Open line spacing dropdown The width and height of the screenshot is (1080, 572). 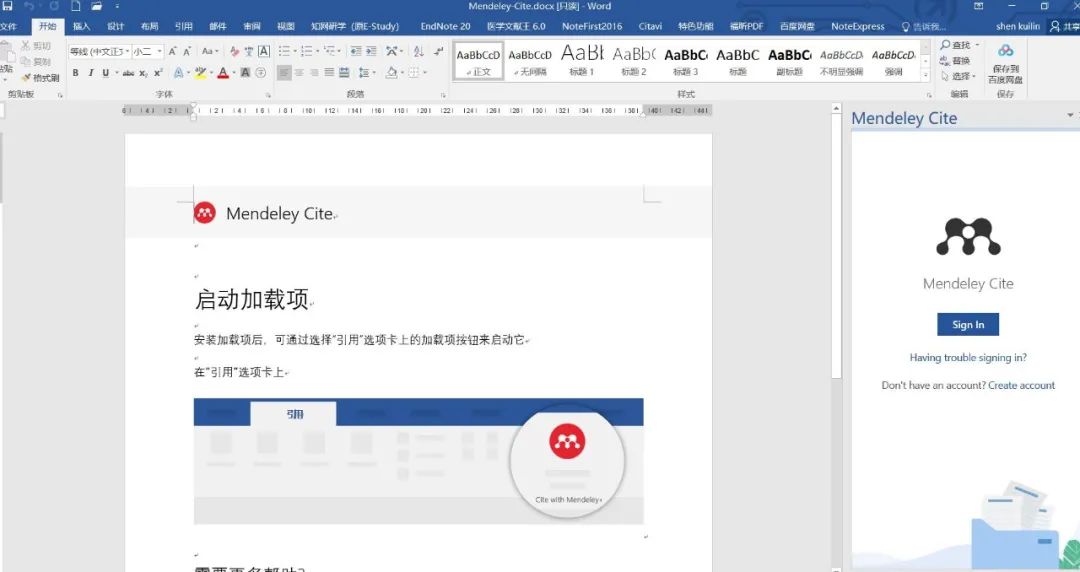click(x=367, y=73)
